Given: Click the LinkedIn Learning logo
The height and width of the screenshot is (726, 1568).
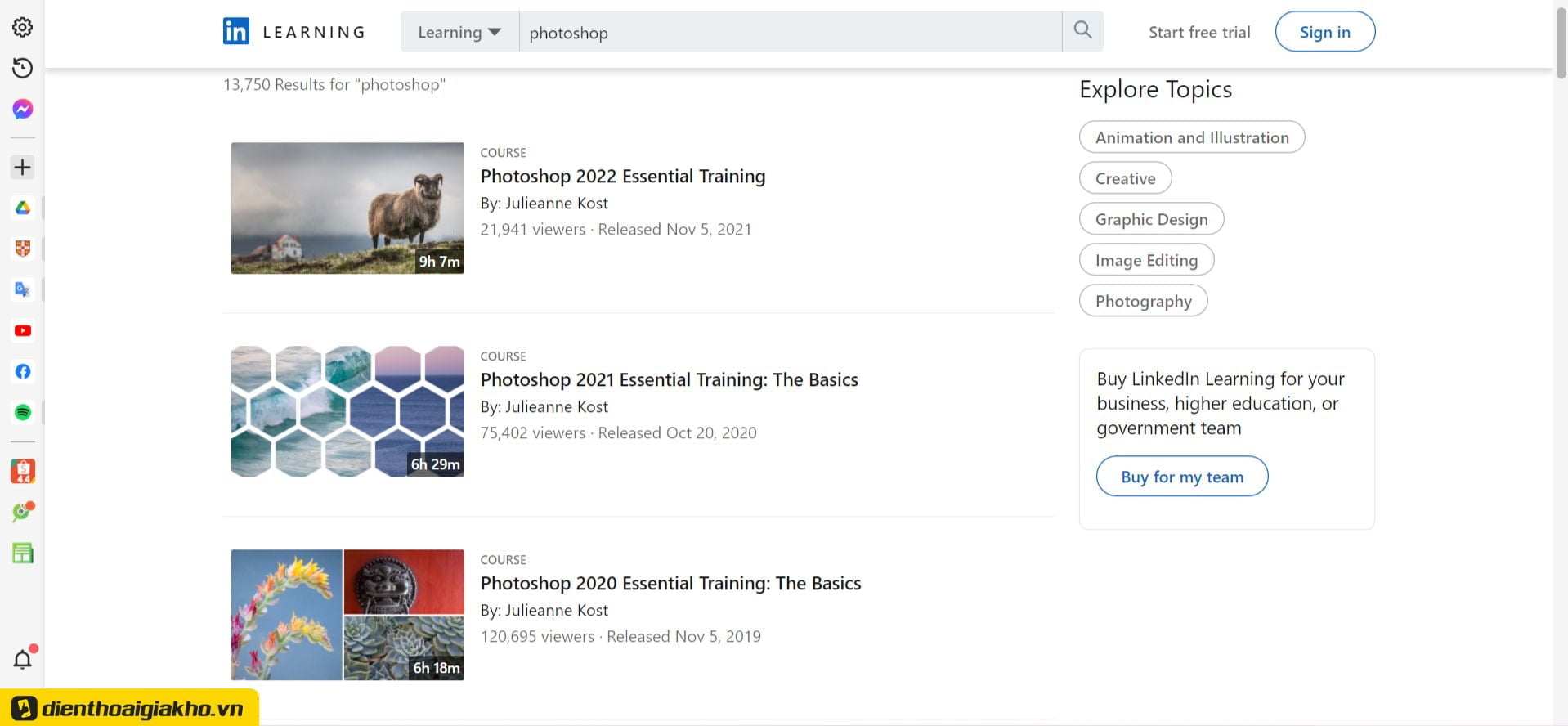Looking at the screenshot, I should (x=293, y=32).
